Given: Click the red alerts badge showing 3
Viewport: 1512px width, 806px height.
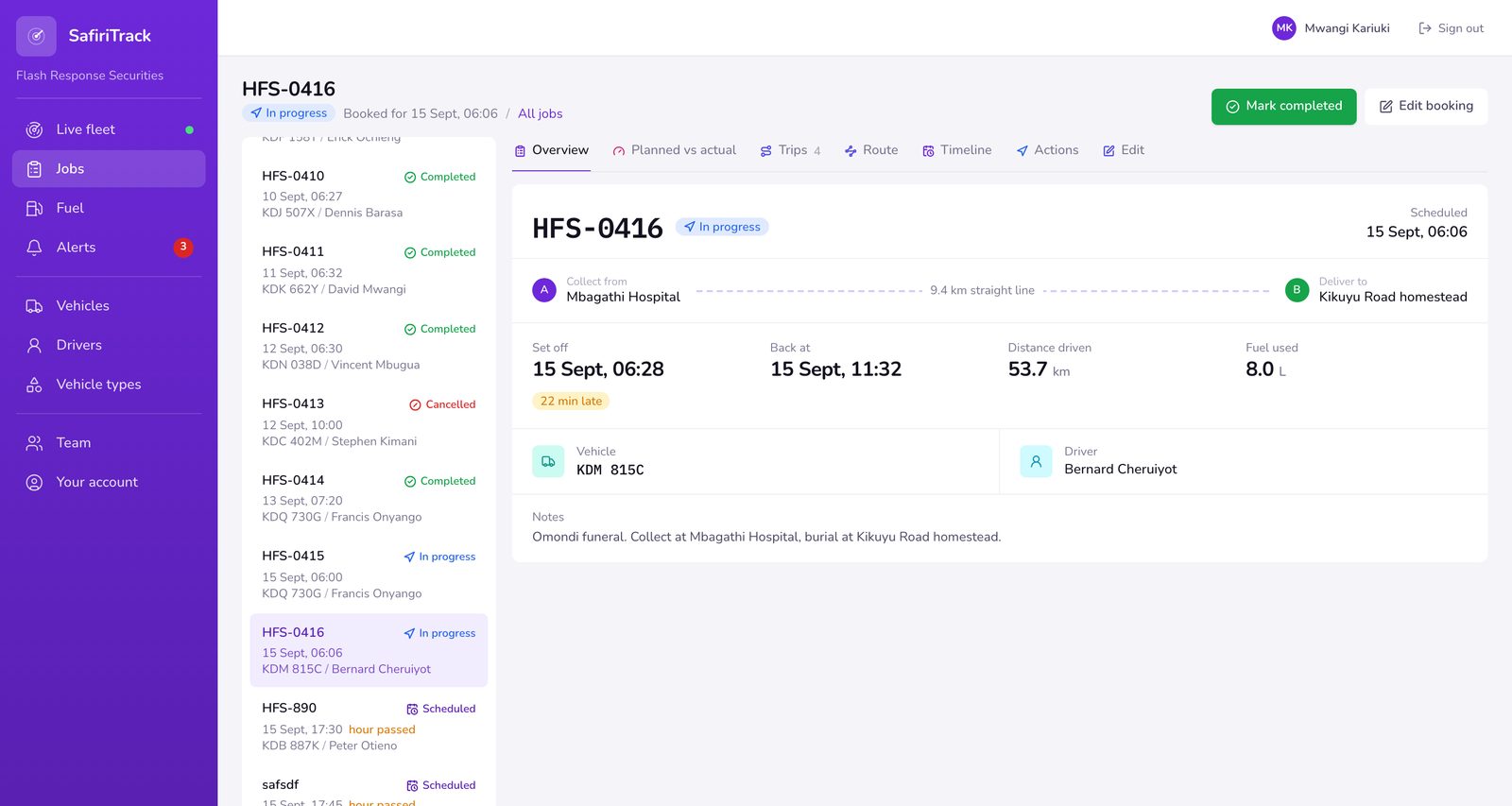Looking at the screenshot, I should click(183, 248).
